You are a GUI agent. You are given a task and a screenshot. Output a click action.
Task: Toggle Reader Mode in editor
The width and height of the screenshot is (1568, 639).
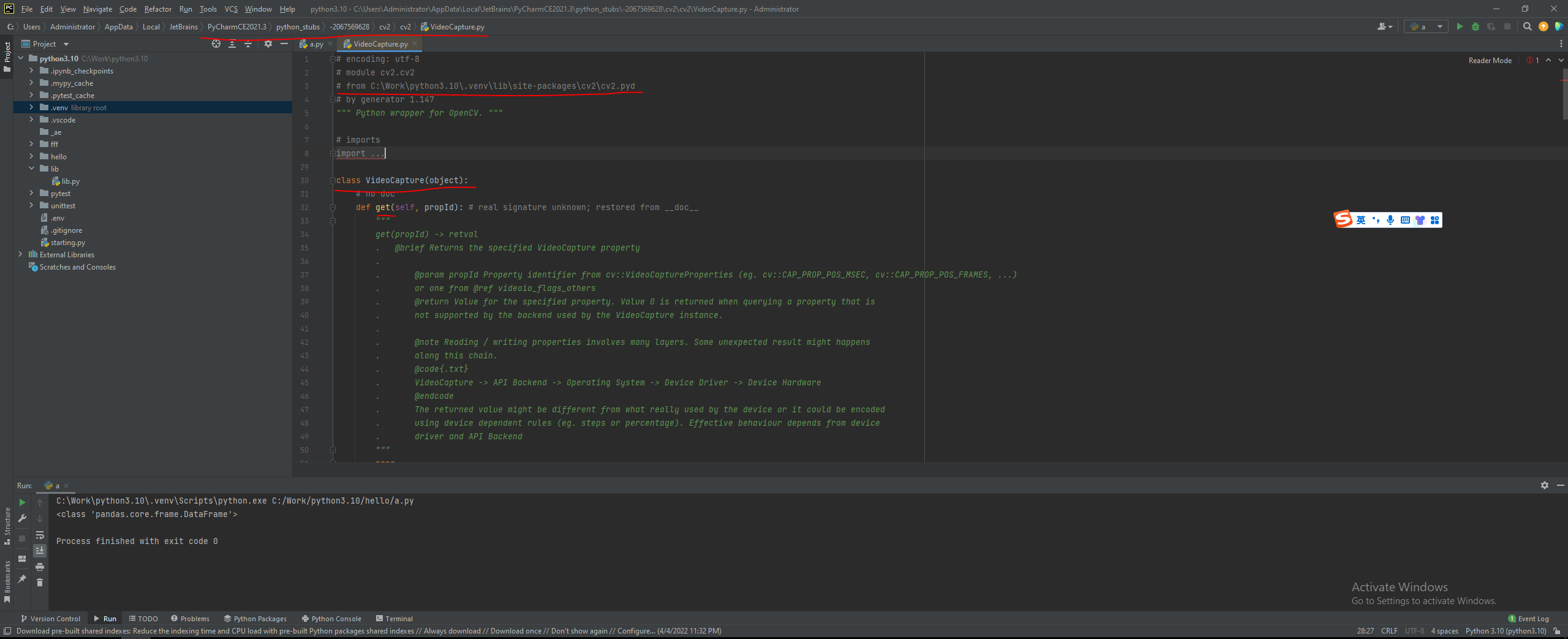click(1490, 60)
